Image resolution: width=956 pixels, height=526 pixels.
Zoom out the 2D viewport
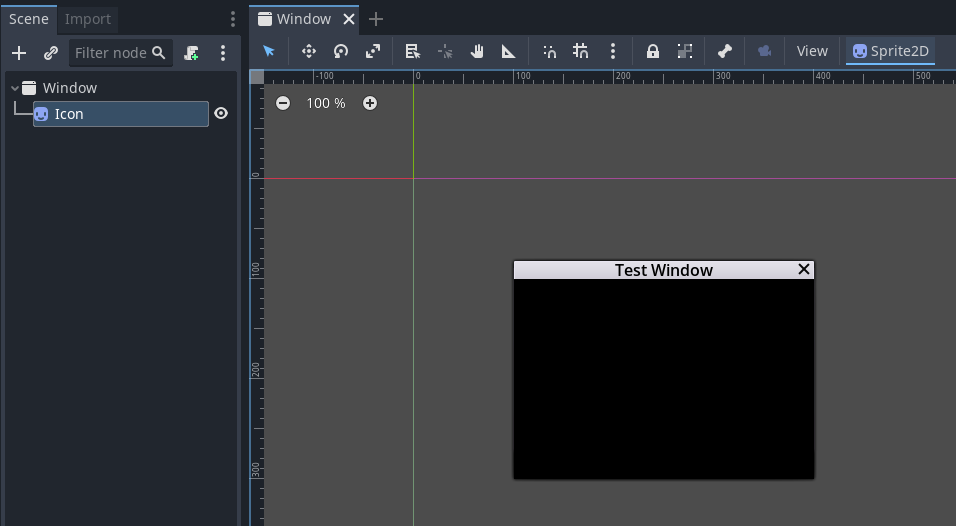(x=283, y=103)
